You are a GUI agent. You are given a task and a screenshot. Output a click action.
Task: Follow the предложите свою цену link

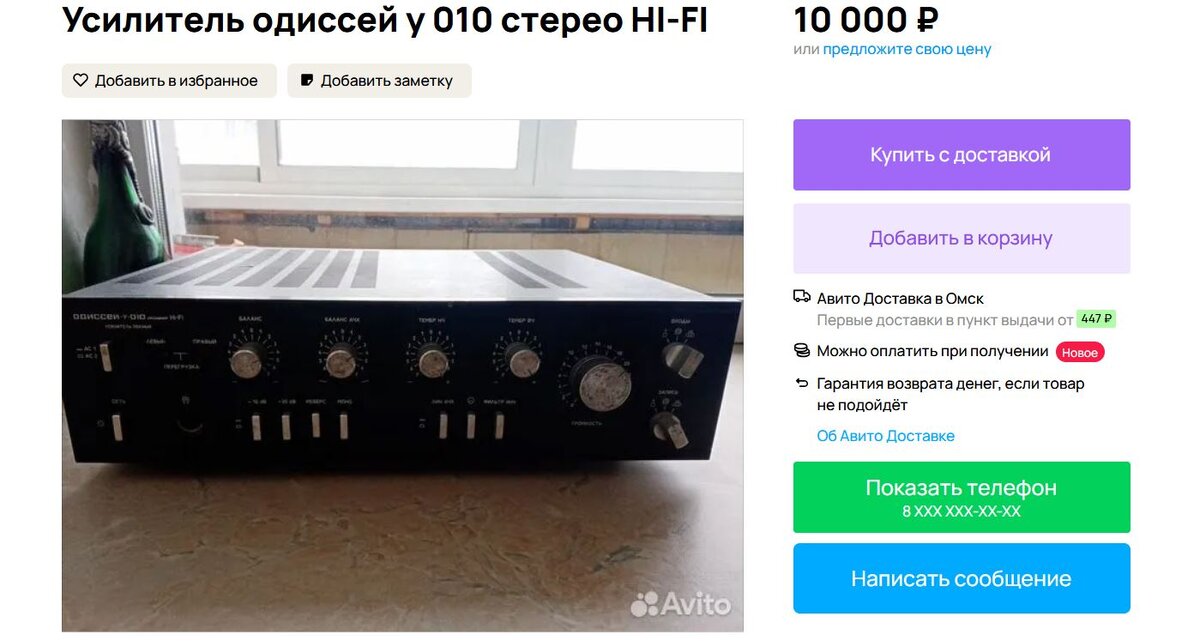[907, 49]
